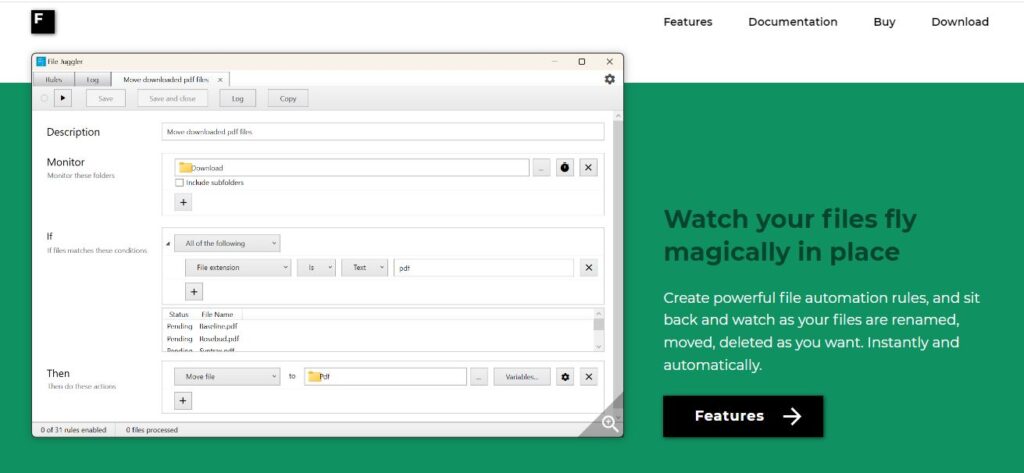
Task: Remove the Download monitor folder with X
Action: pos(589,168)
